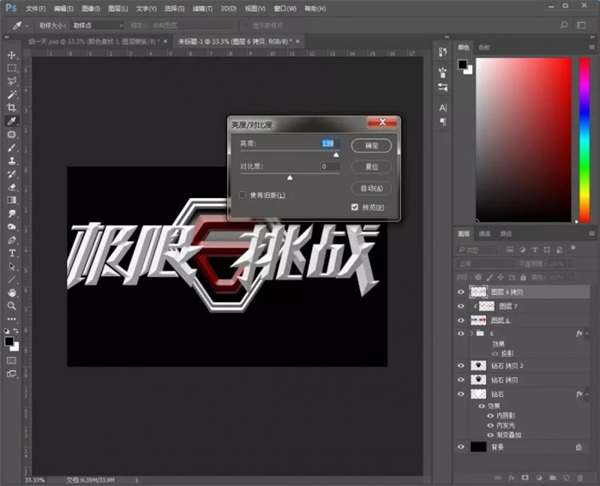Select the Hand tool

[12, 292]
